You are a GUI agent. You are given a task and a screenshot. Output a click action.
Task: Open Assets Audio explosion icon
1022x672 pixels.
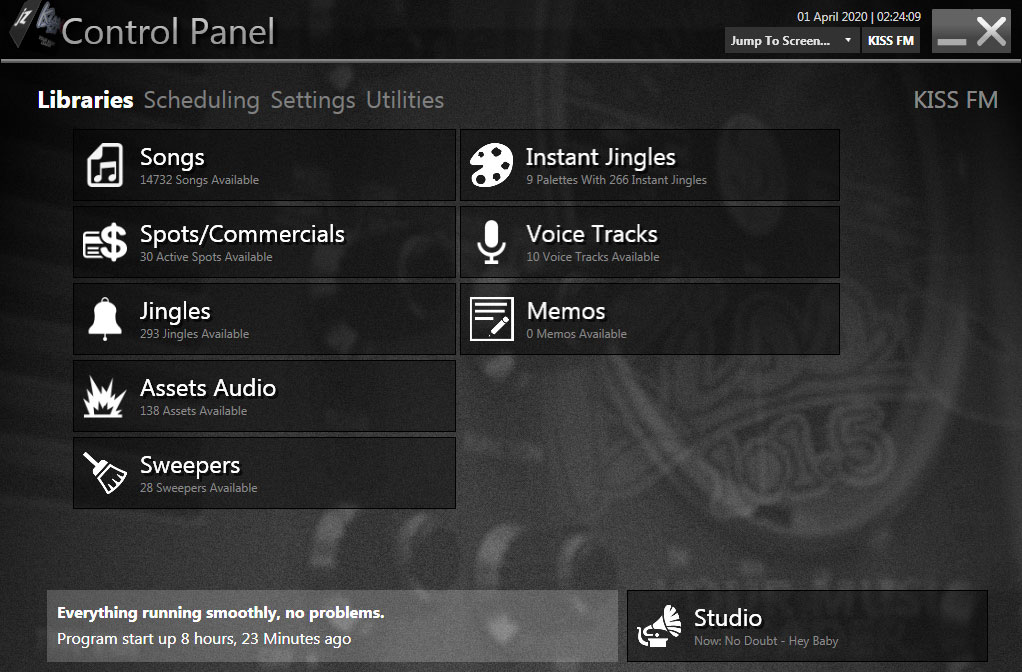tap(105, 396)
